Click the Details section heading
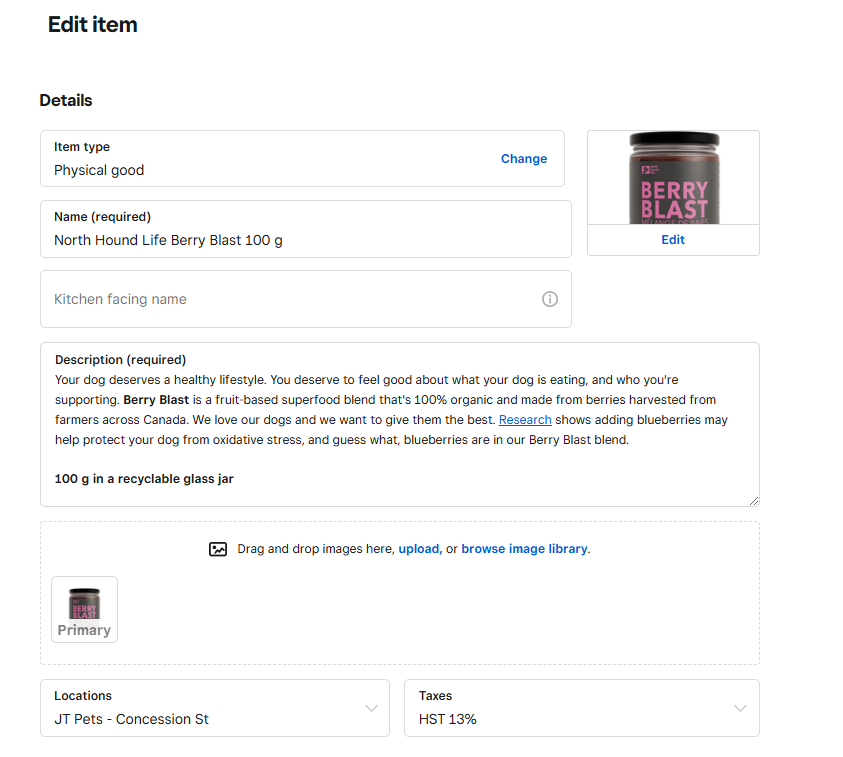The width and height of the screenshot is (843, 757). coord(66,100)
